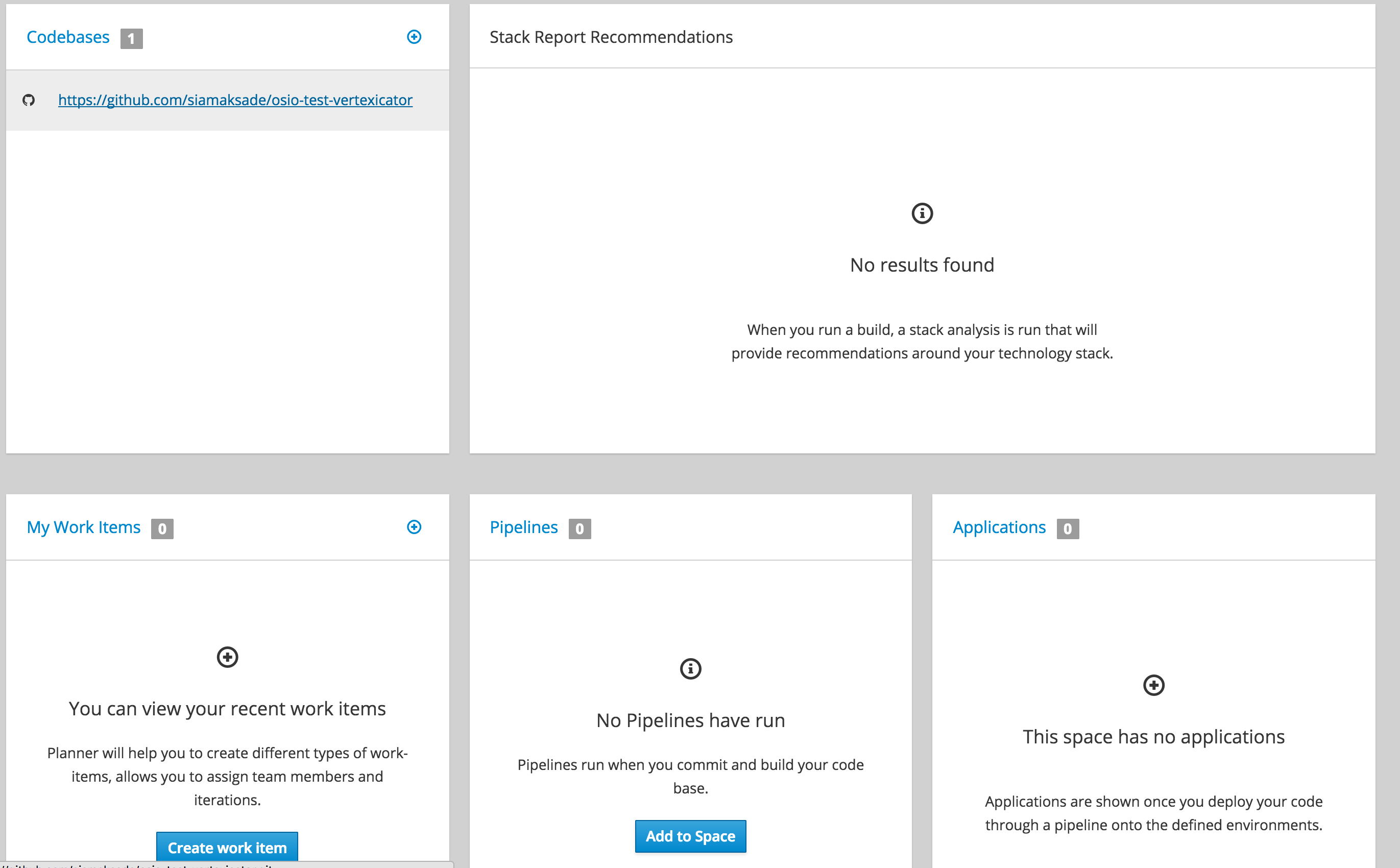Click the plus icon above no applications message
Viewport: 1400px width, 868px height.
1154,685
